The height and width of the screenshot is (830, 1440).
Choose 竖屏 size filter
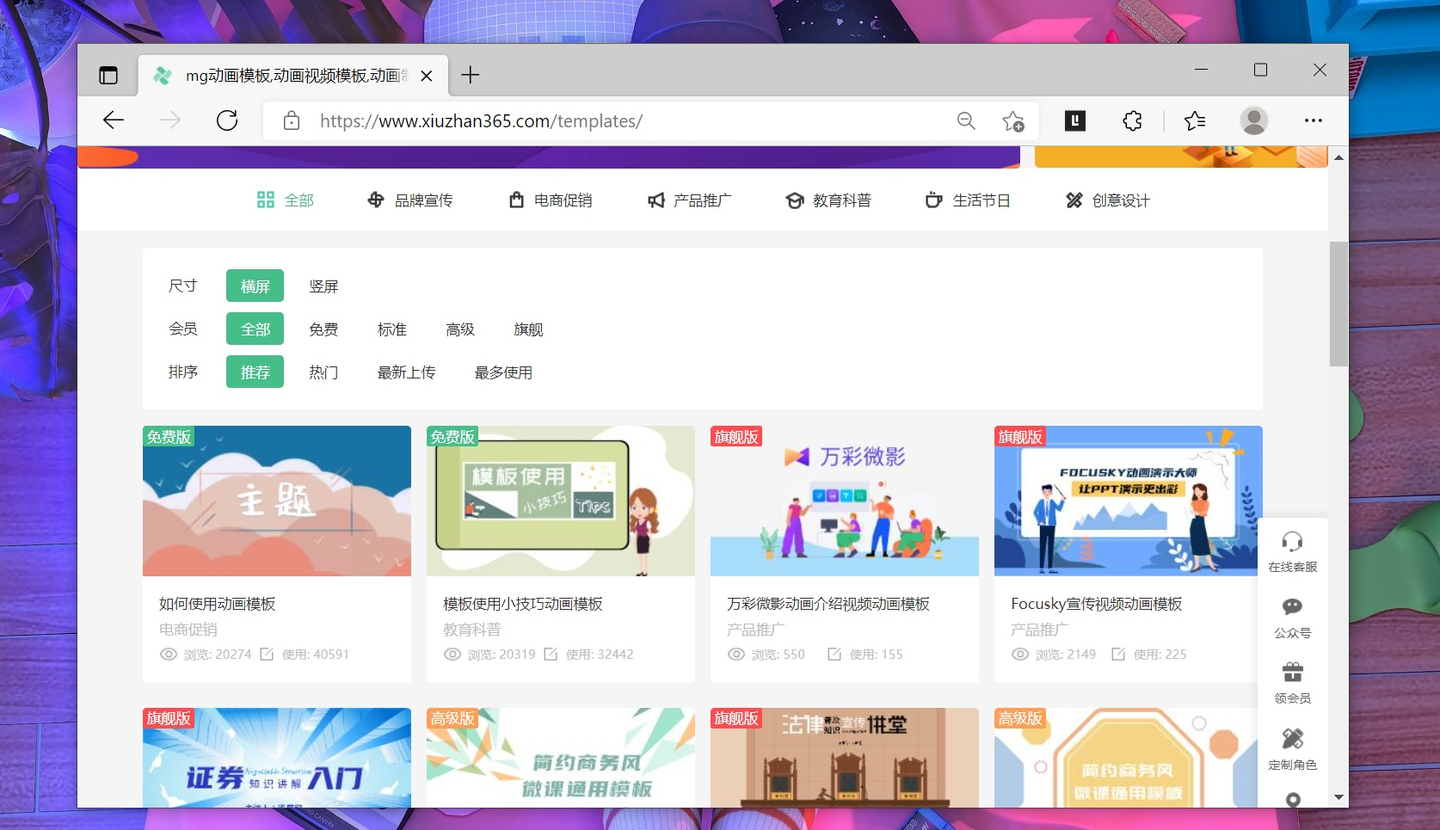pos(324,286)
